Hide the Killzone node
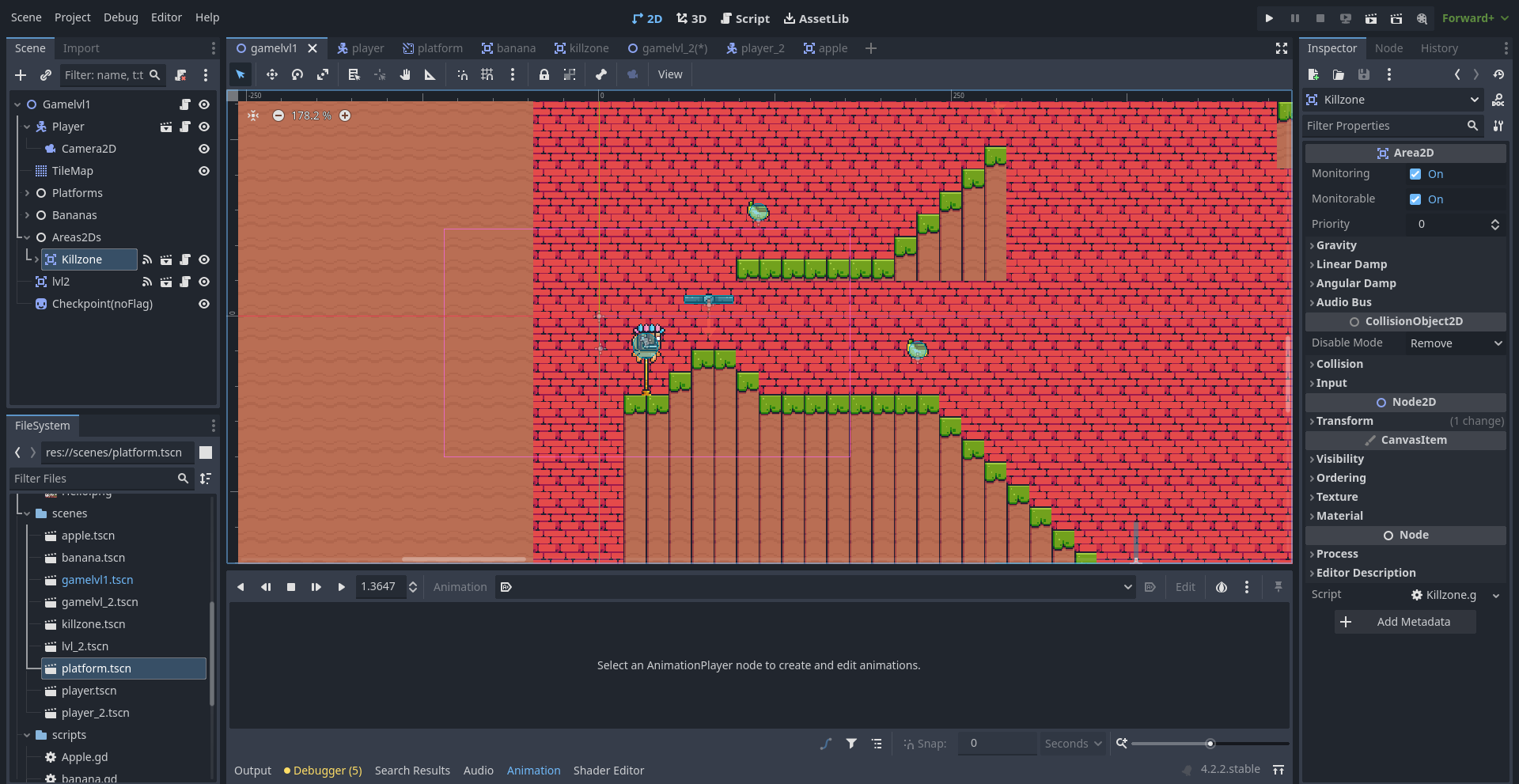Image resolution: width=1519 pixels, height=784 pixels. [x=204, y=259]
